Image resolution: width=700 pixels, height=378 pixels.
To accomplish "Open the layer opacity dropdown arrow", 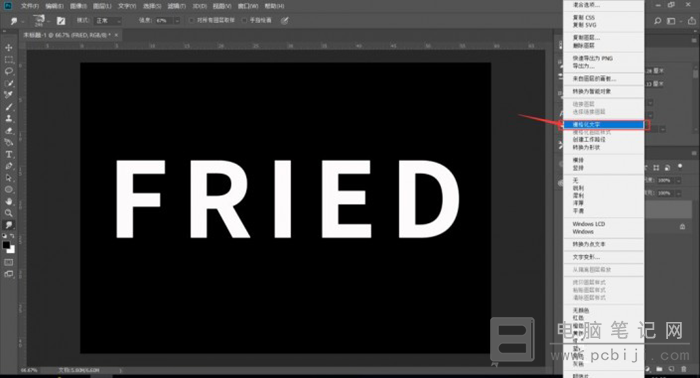I will coord(679,180).
